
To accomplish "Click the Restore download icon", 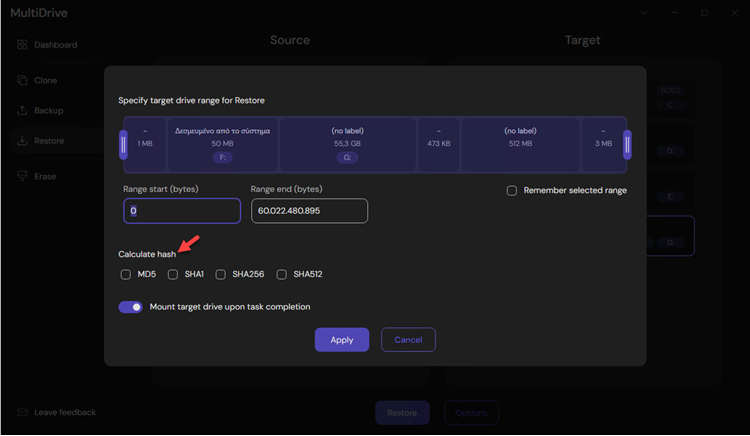I will click(22, 141).
